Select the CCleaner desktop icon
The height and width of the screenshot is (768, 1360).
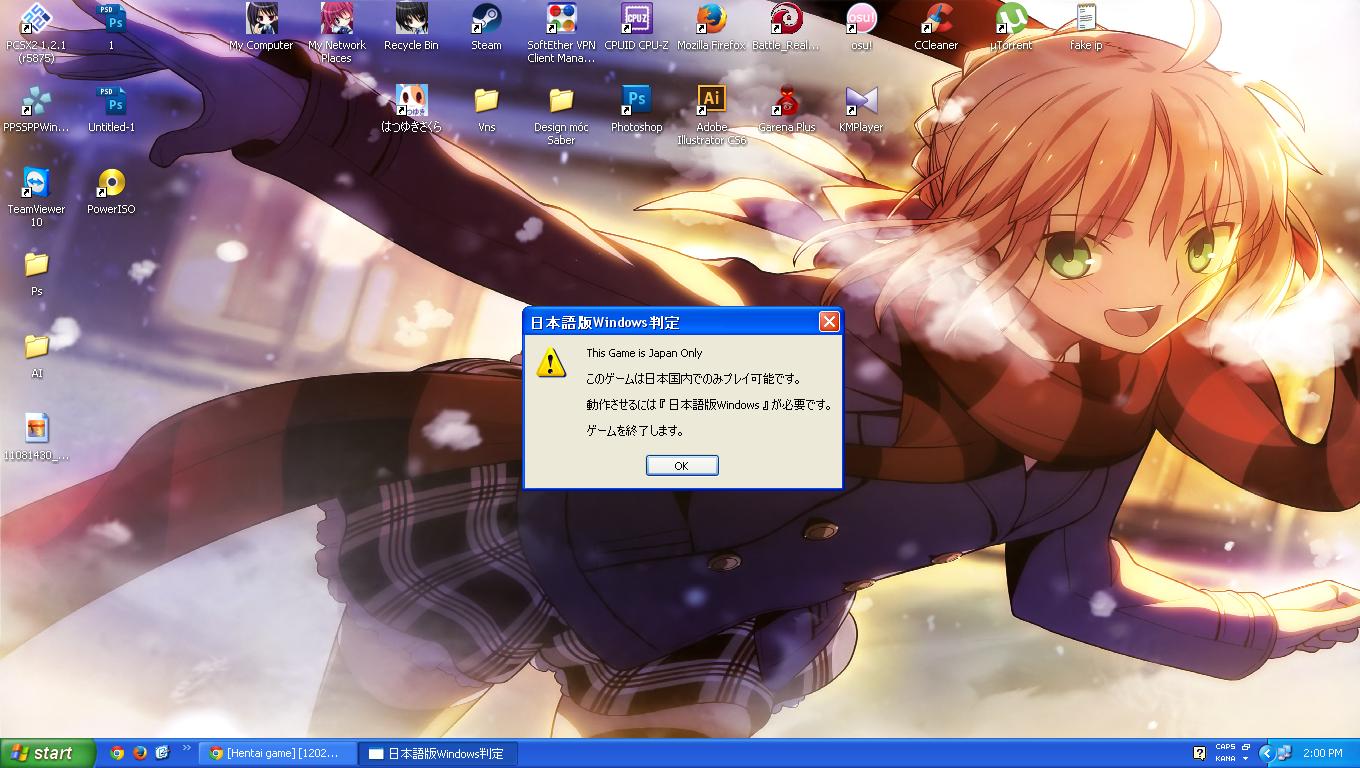click(x=936, y=20)
